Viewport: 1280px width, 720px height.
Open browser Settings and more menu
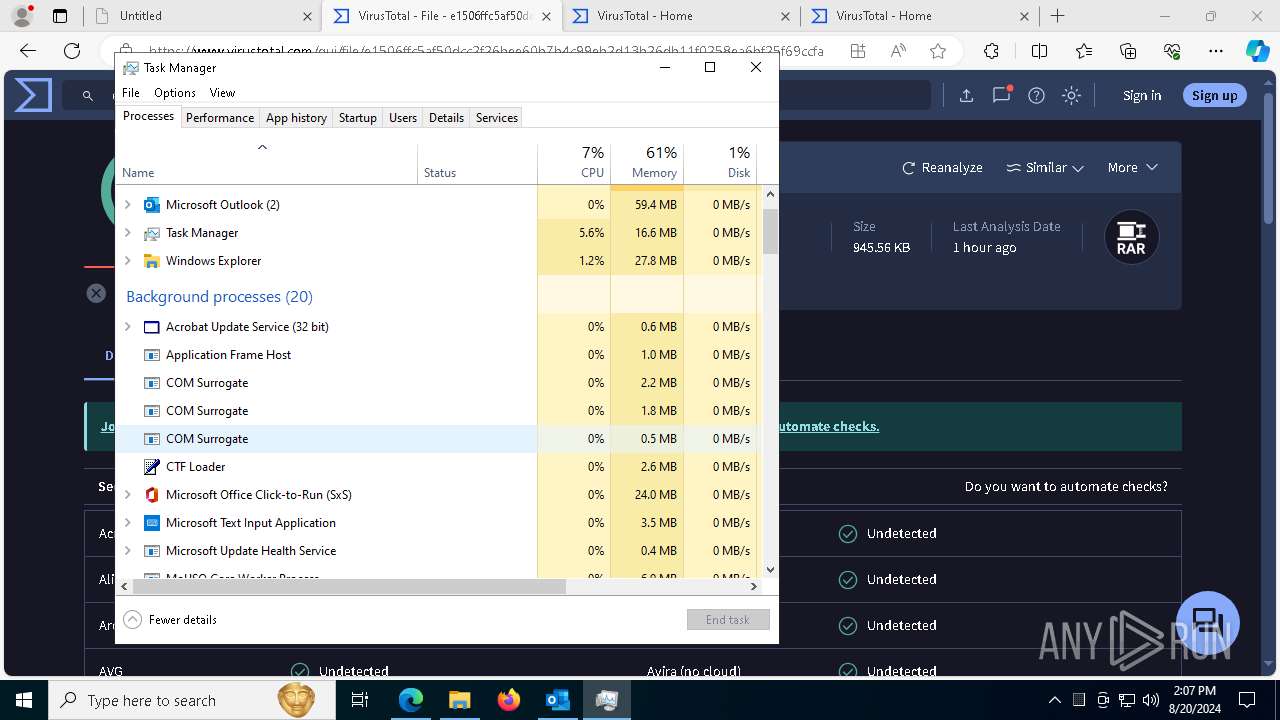pos(1216,51)
